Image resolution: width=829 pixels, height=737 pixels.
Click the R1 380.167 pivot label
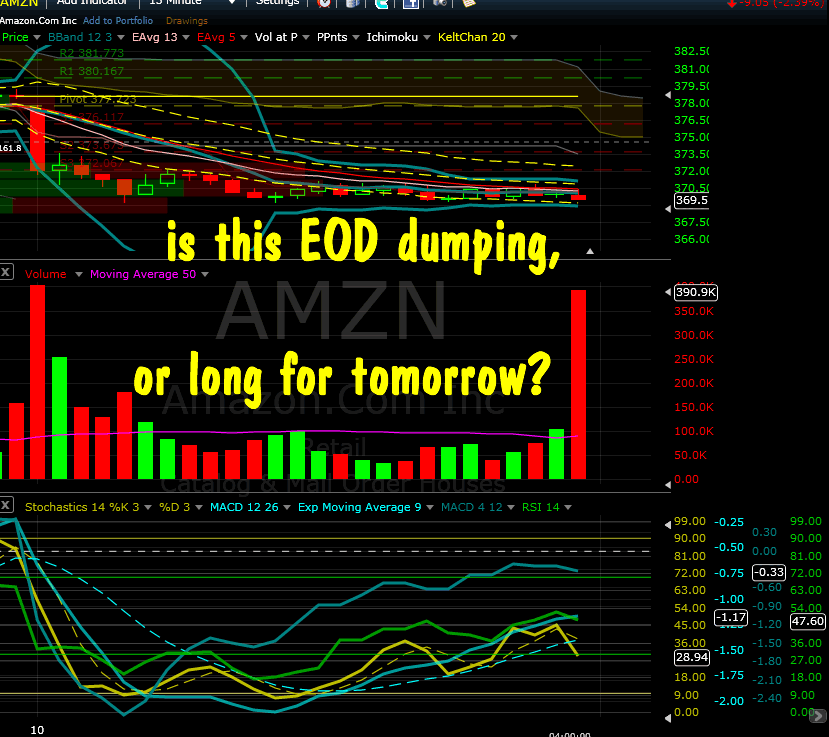tap(91, 71)
